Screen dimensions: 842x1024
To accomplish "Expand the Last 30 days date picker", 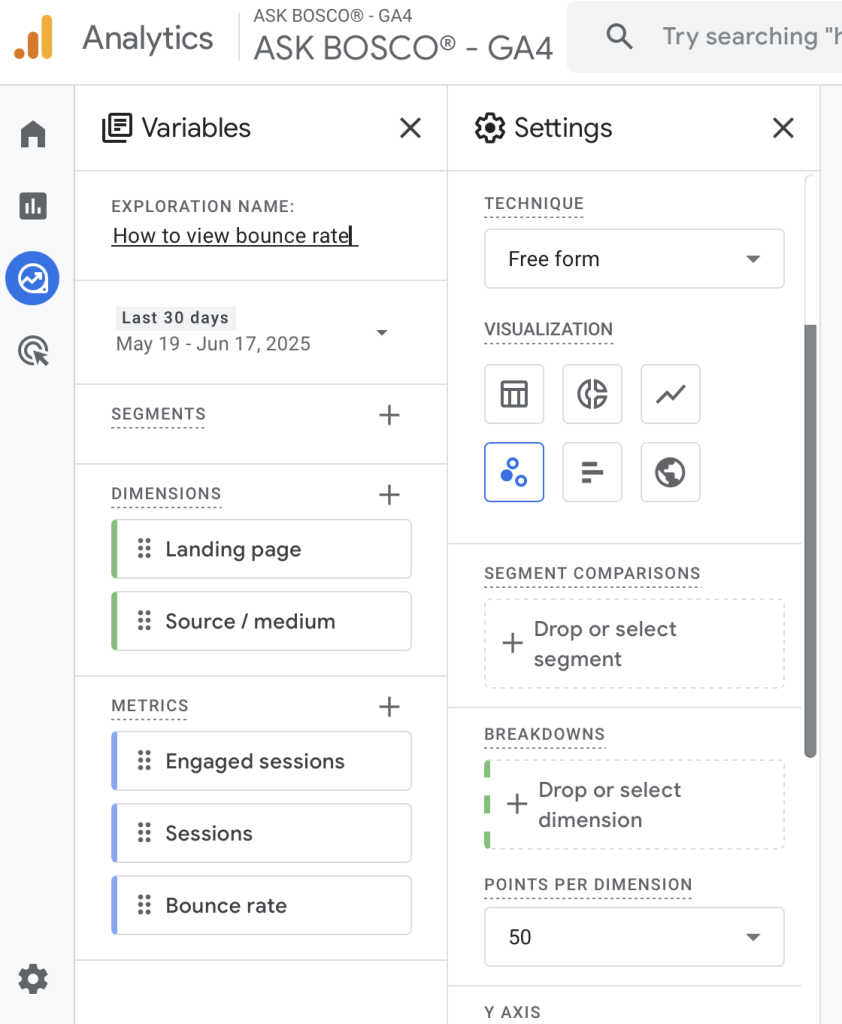I will click(x=381, y=332).
